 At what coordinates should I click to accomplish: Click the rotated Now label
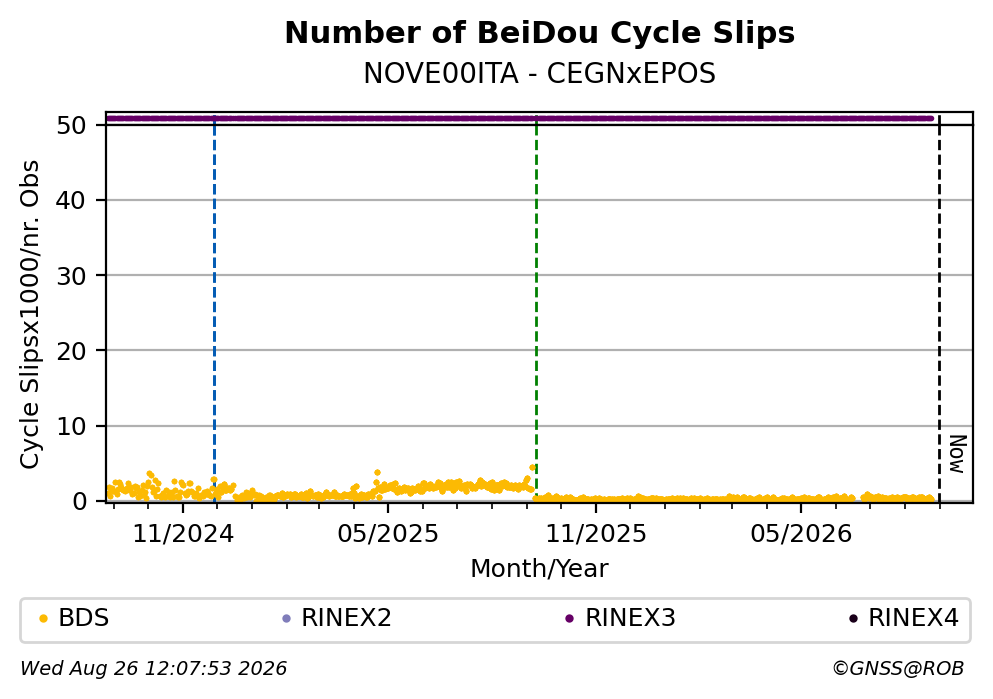[958, 454]
